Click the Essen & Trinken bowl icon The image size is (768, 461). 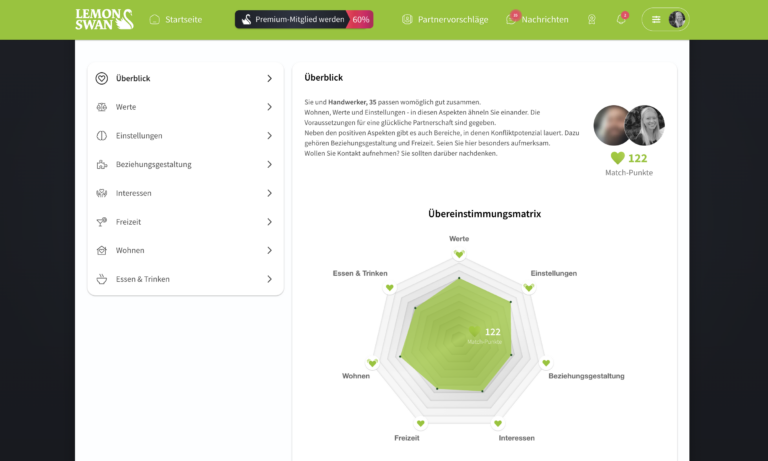[x=101, y=279]
